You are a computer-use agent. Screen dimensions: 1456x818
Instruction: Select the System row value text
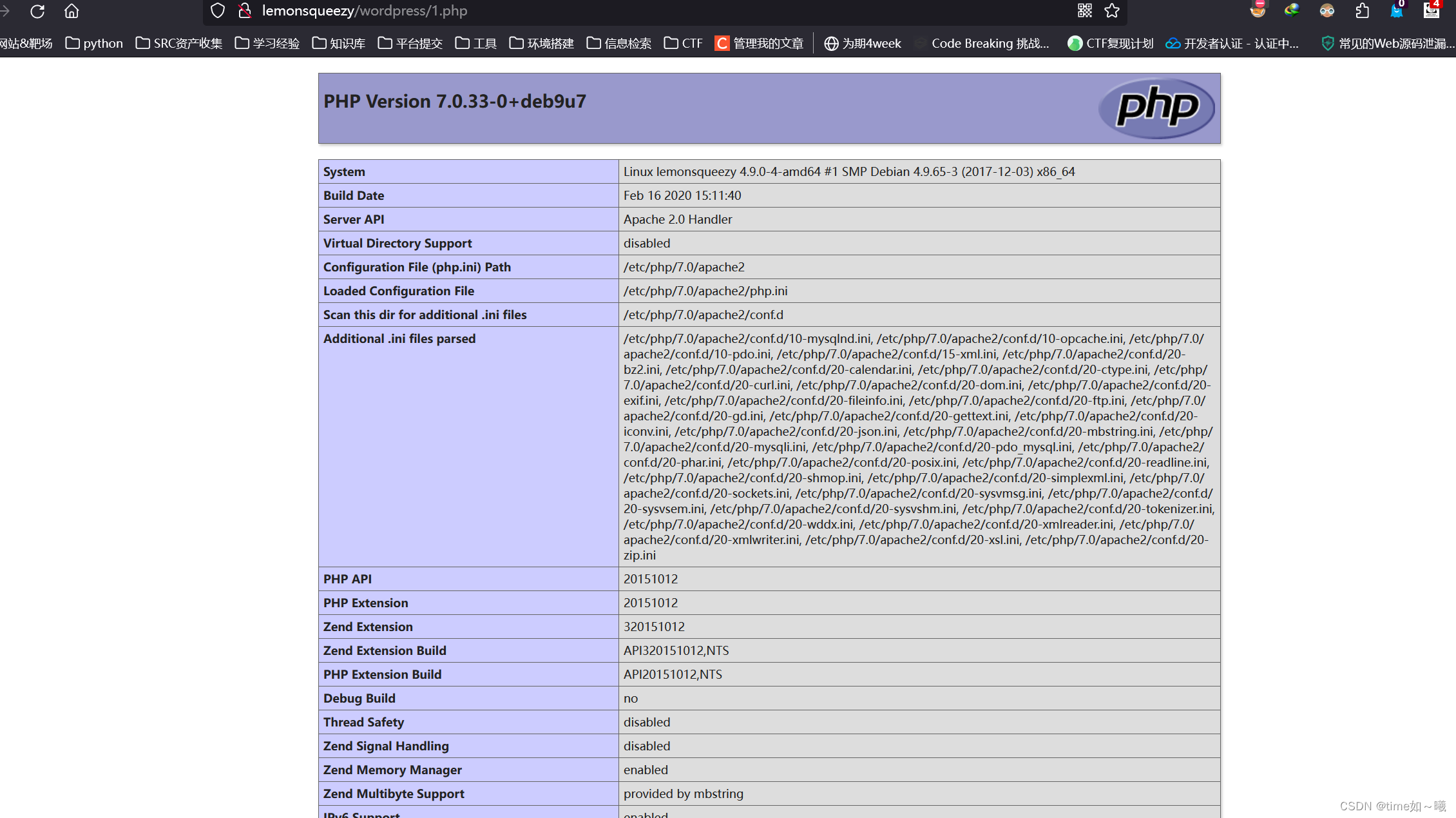(849, 171)
